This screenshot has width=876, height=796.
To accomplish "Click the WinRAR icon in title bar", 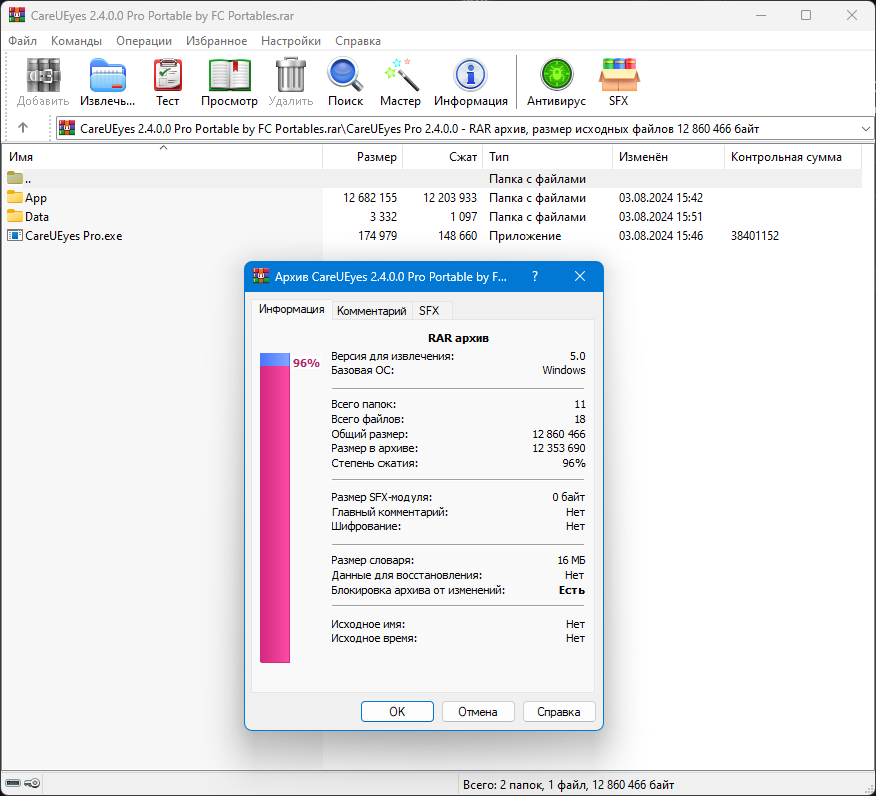I will pyautogui.click(x=17, y=15).
